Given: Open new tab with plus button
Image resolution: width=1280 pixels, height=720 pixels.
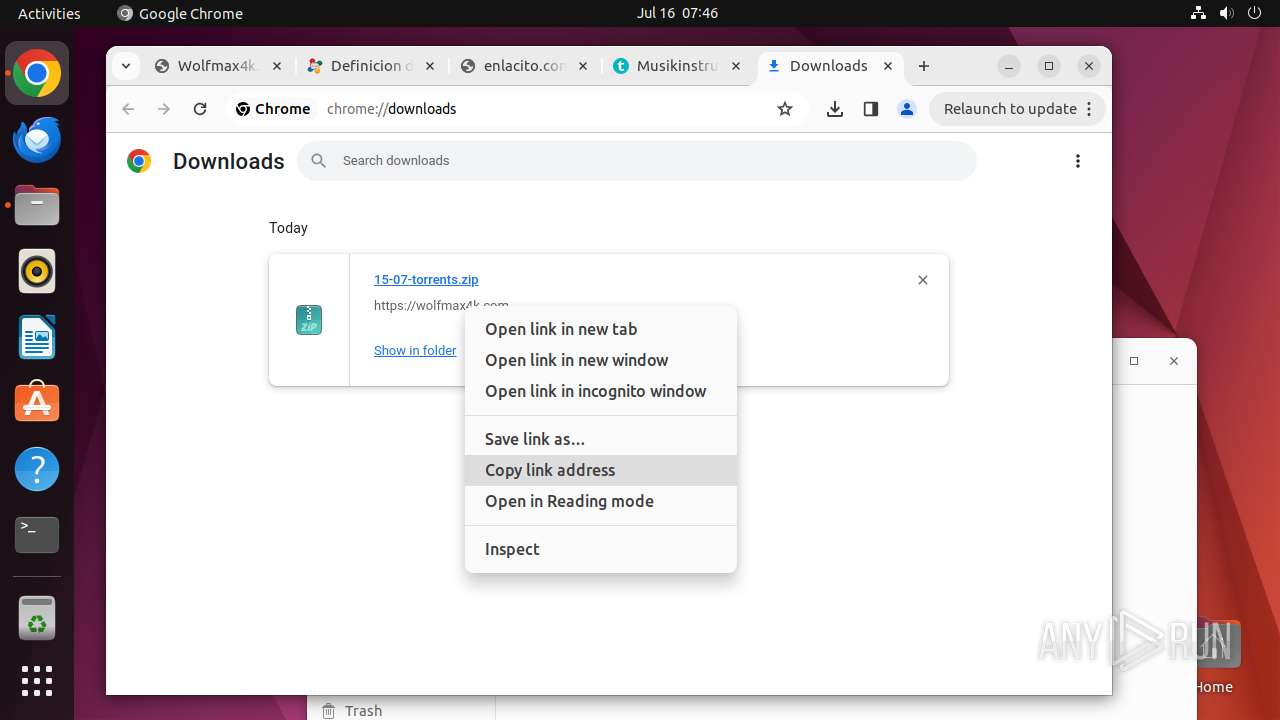Looking at the screenshot, I should (x=924, y=66).
